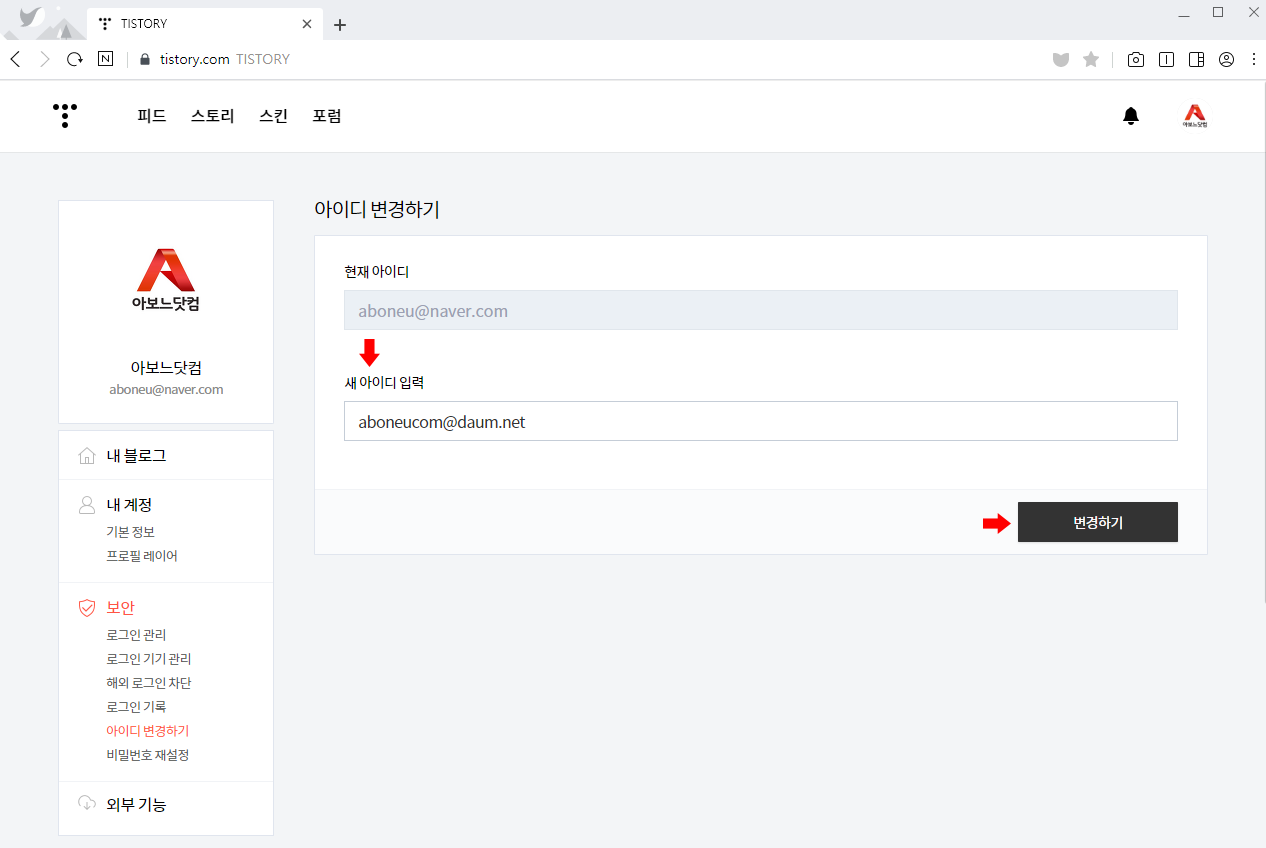The height and width of the screenshot is (848, 1266).
Task: Open the 외부 기능 section
Action: (136, 804)
